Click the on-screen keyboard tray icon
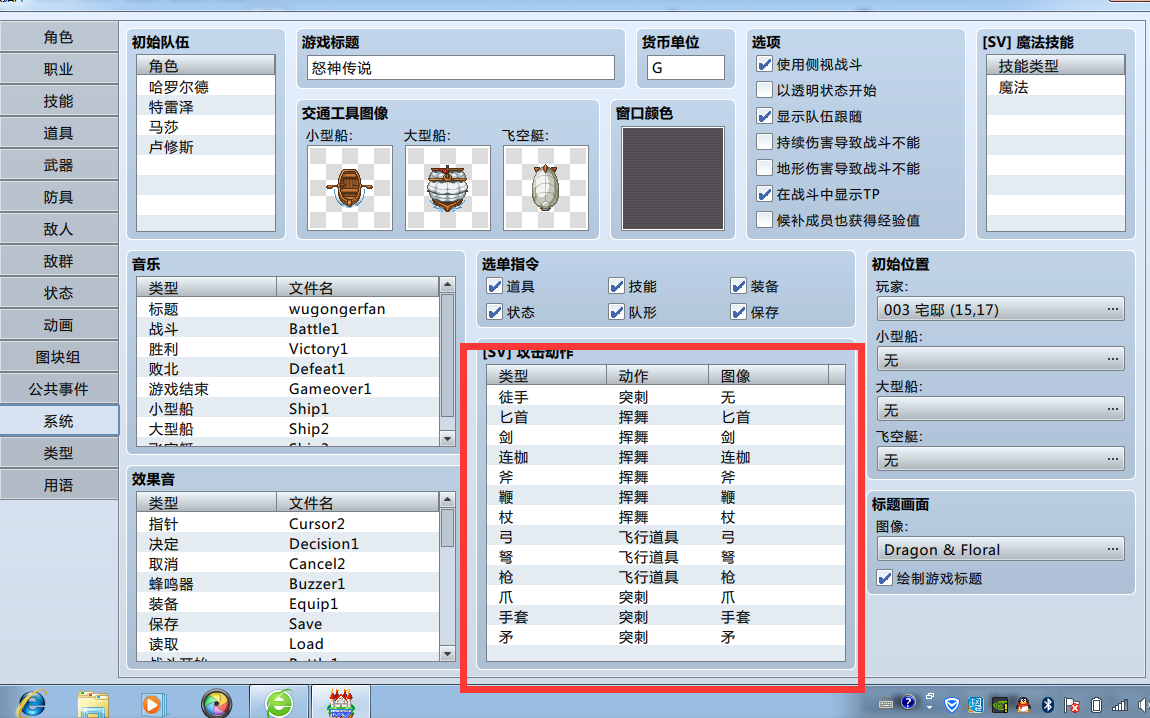Screen dimensions: 1150x718 pyautogui.click(x=886, y=704)
